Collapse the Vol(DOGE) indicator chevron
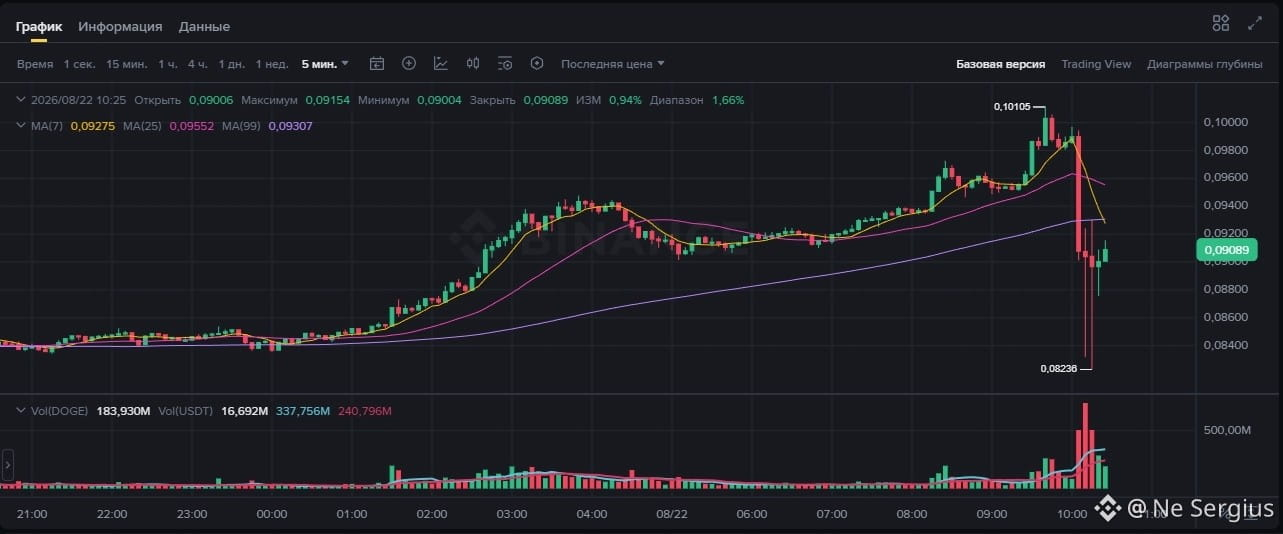The width and height of the screenshot is (1283, 534). tap(22, 411)
